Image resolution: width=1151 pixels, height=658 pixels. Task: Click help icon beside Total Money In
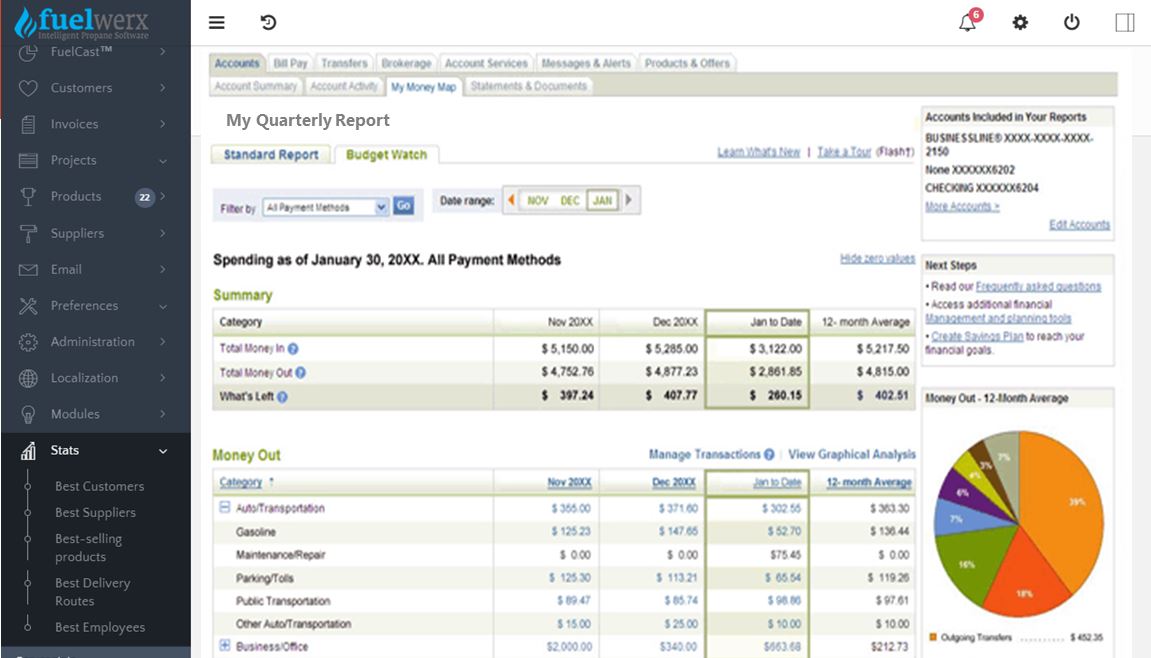point(293,349)
